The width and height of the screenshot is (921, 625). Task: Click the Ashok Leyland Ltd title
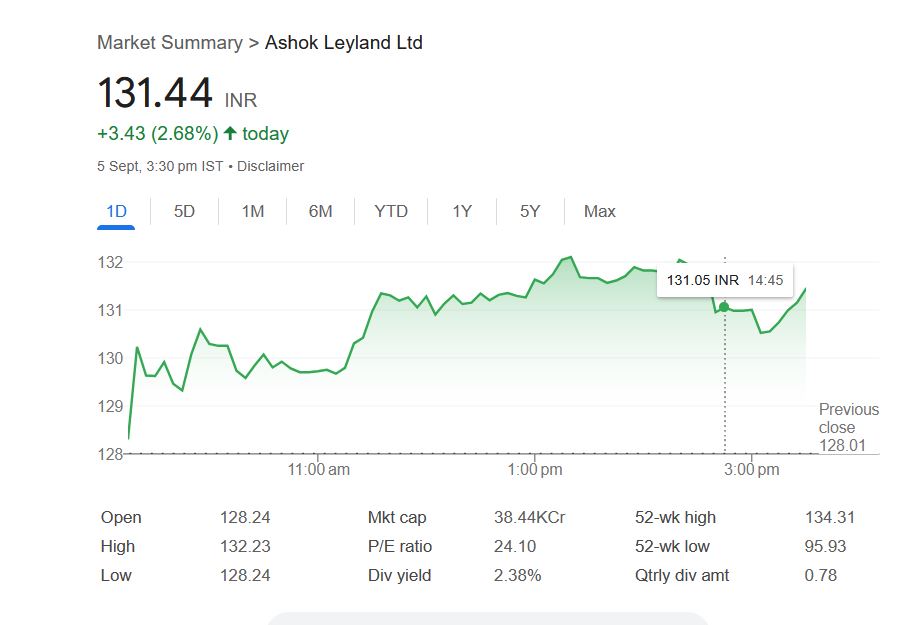click(344, 43)
